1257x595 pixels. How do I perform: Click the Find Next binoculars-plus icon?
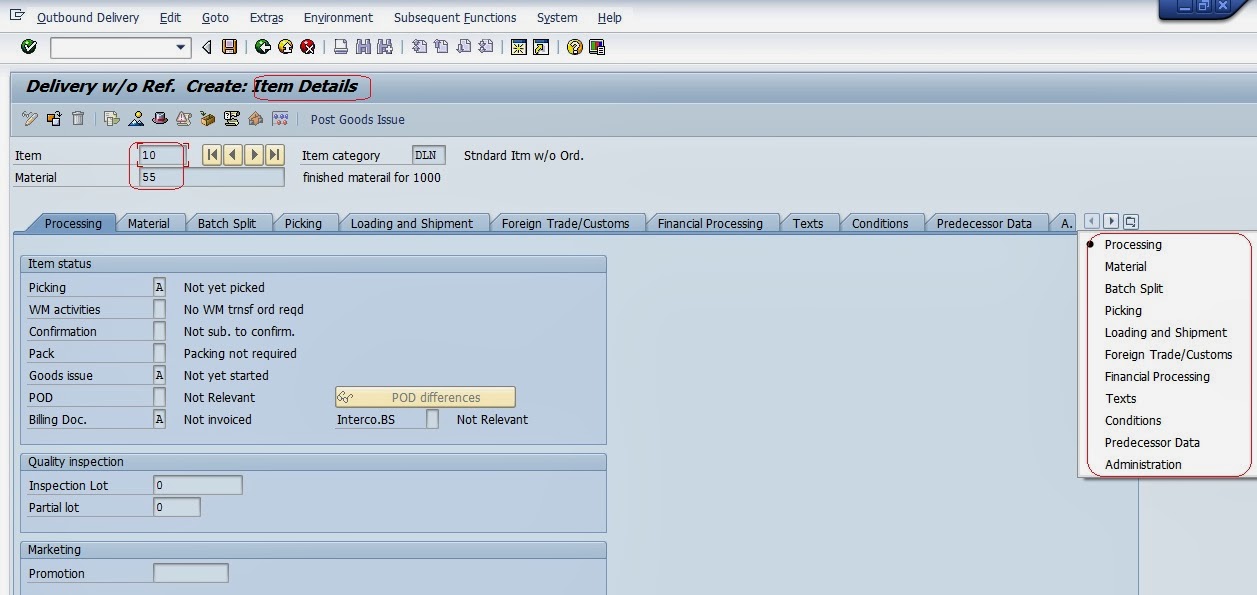coord(385,47)
